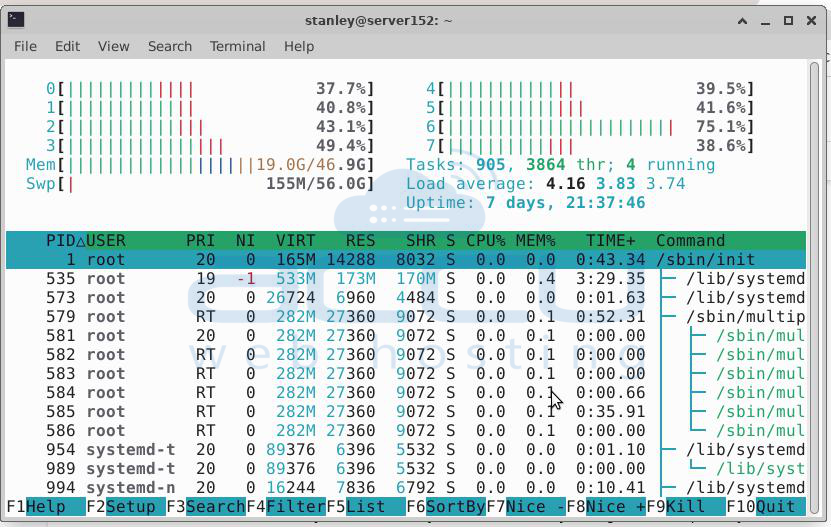This screenshot has width=831, height=527.
Task: Click the CPU 3 meter showing 49.4%
Action: click(x=210, y=146)
